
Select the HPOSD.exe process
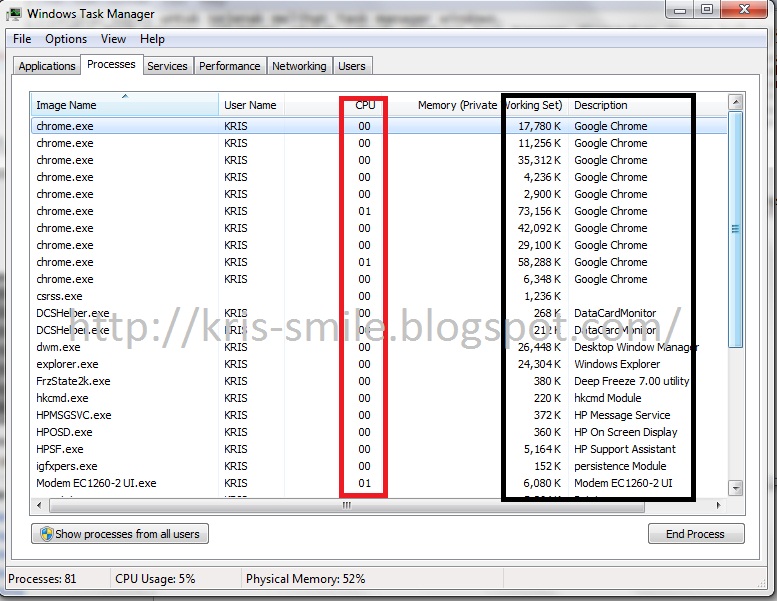[x=379, y=432]
